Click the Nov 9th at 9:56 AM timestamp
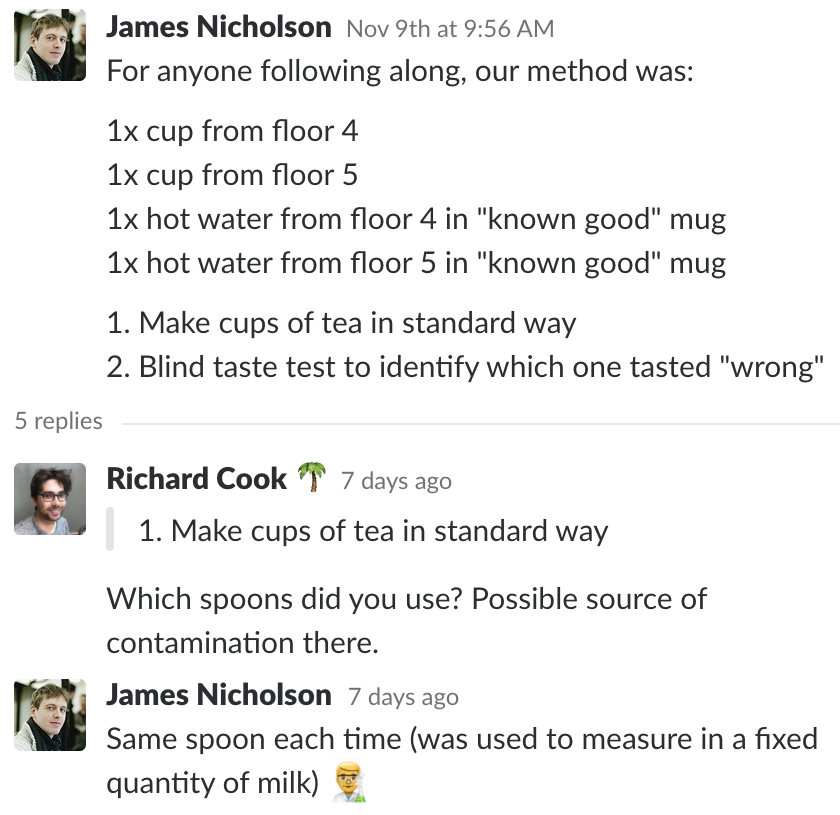 450,29
